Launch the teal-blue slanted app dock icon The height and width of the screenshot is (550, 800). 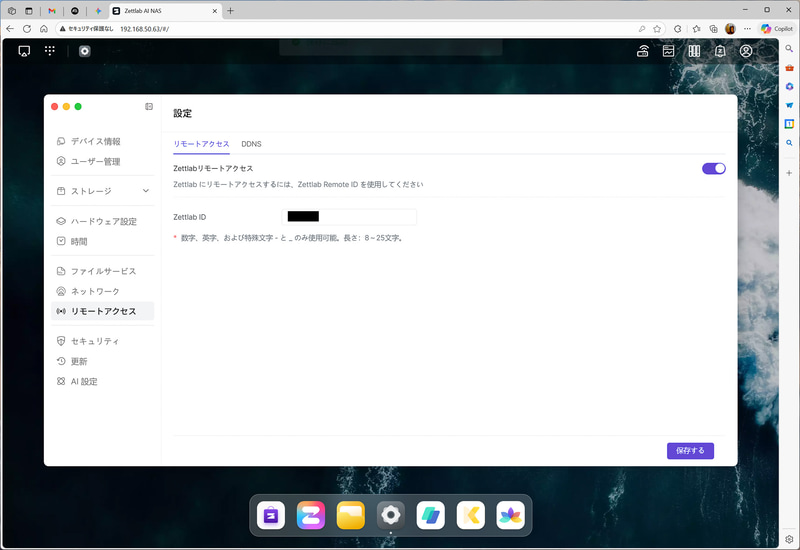(x=431, y=515)
